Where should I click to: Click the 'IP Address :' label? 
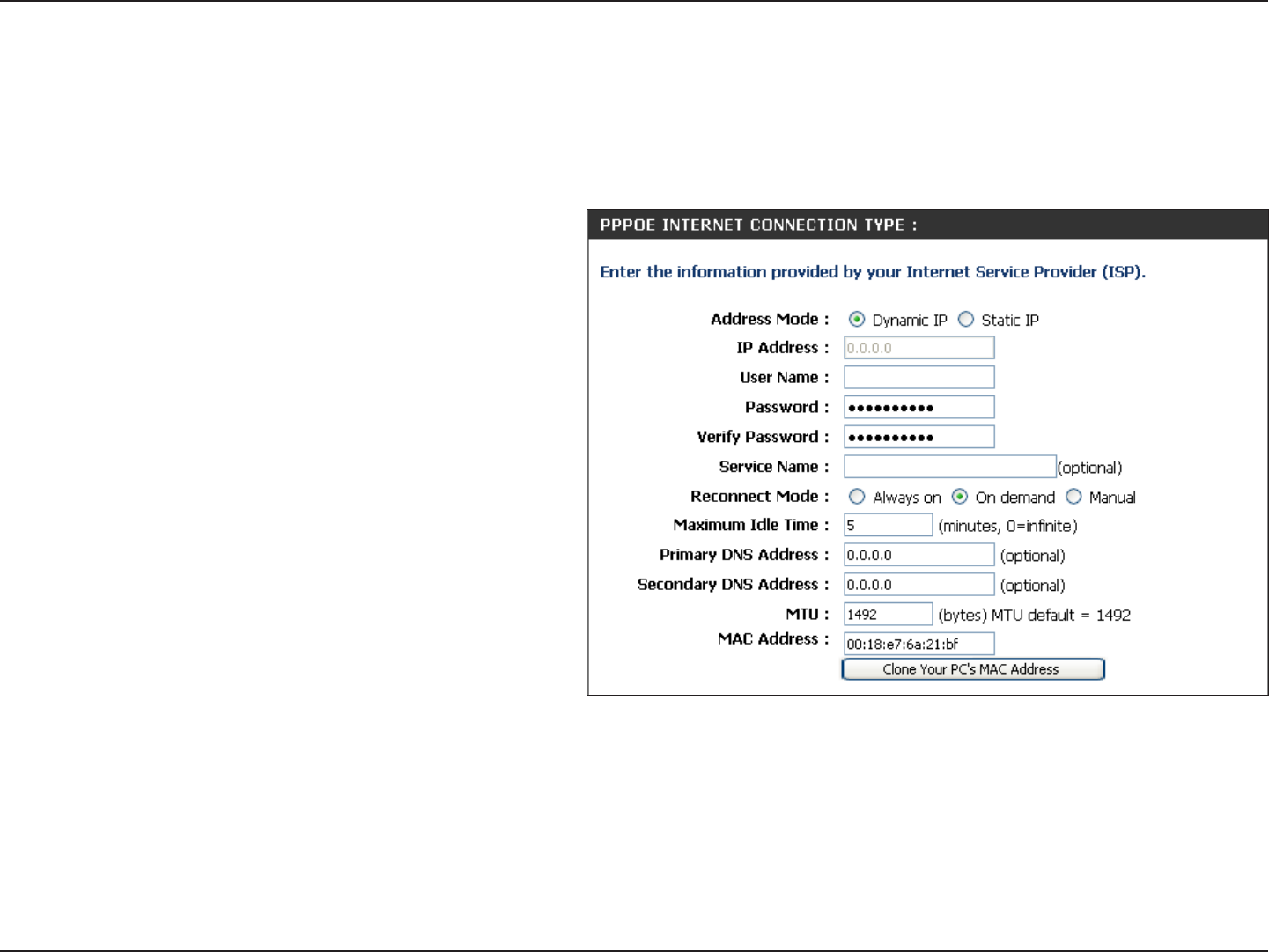coord(783,348)
